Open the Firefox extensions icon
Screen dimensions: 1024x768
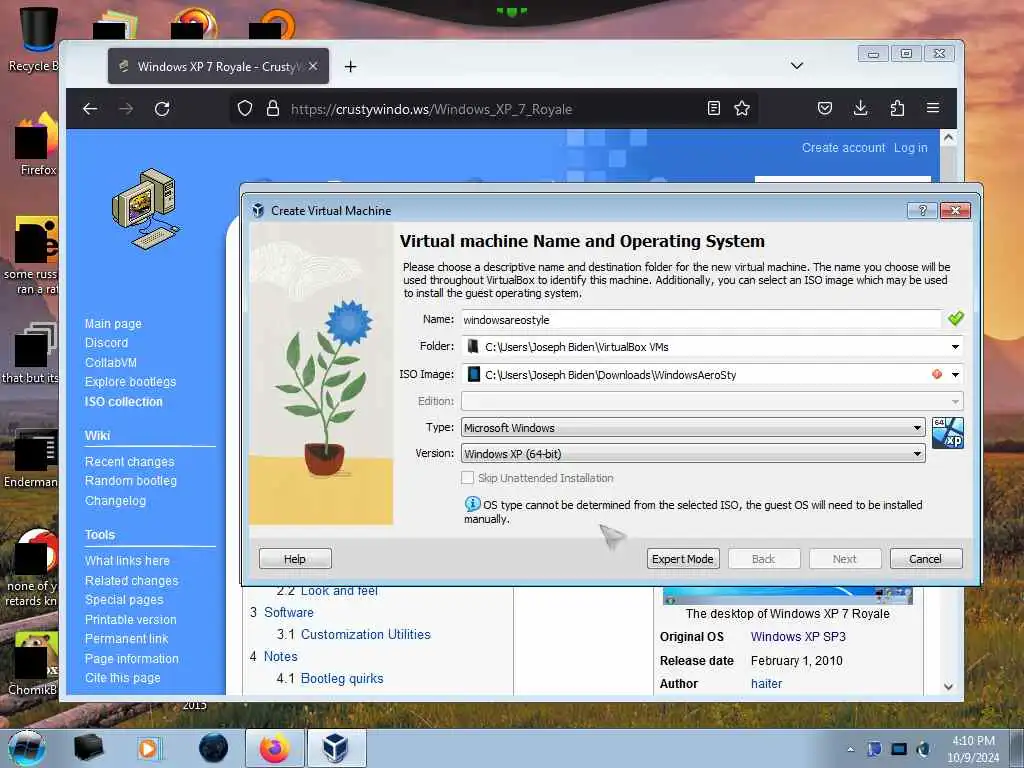tap(897, 108)
